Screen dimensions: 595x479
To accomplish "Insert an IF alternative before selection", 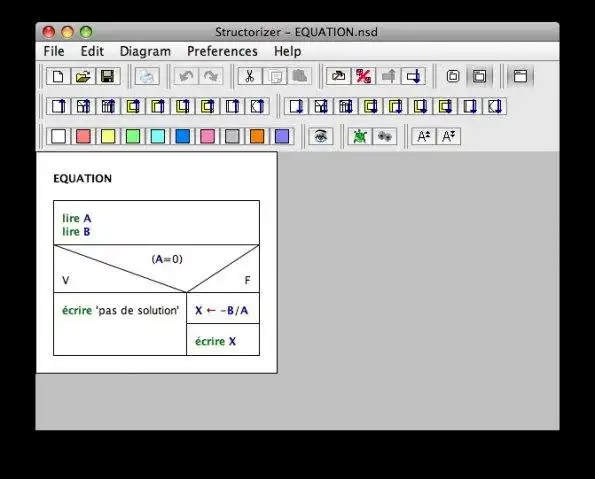I will (x=83, y=106).
